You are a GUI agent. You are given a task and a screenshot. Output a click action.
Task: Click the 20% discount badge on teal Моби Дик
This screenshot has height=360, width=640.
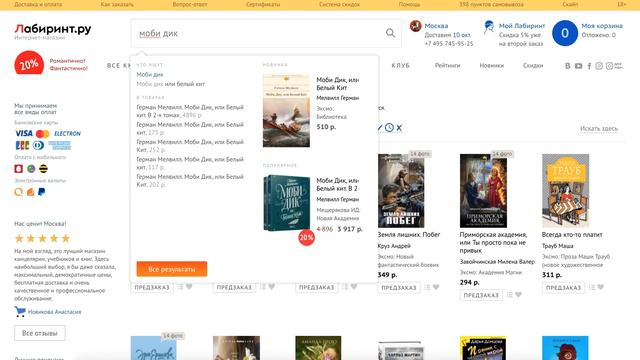306,238
